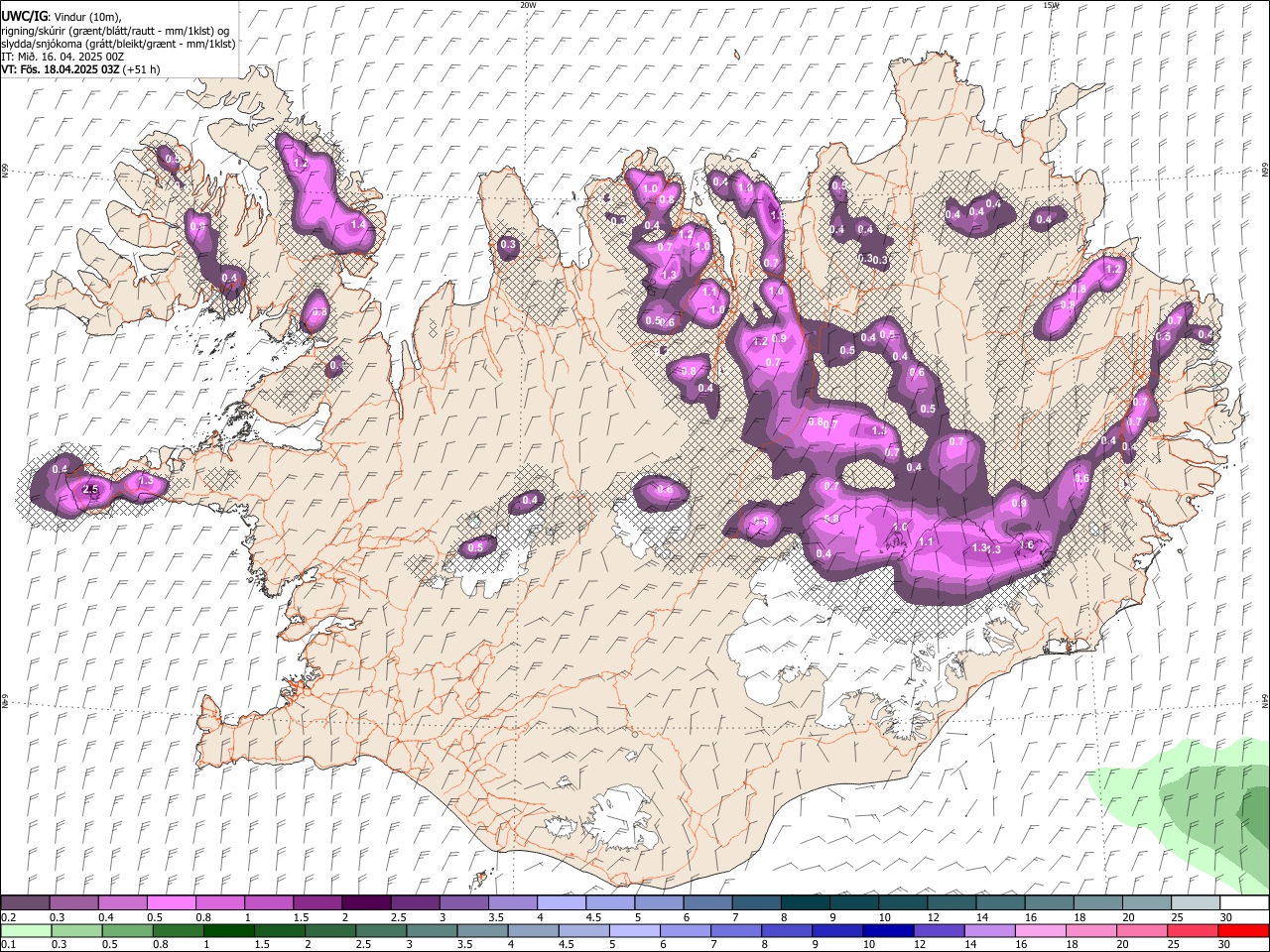The image size is (1270, 952).
Task: Pick the dark teal 8 swatch on snow scale
Action: click(x=806, y=902)
